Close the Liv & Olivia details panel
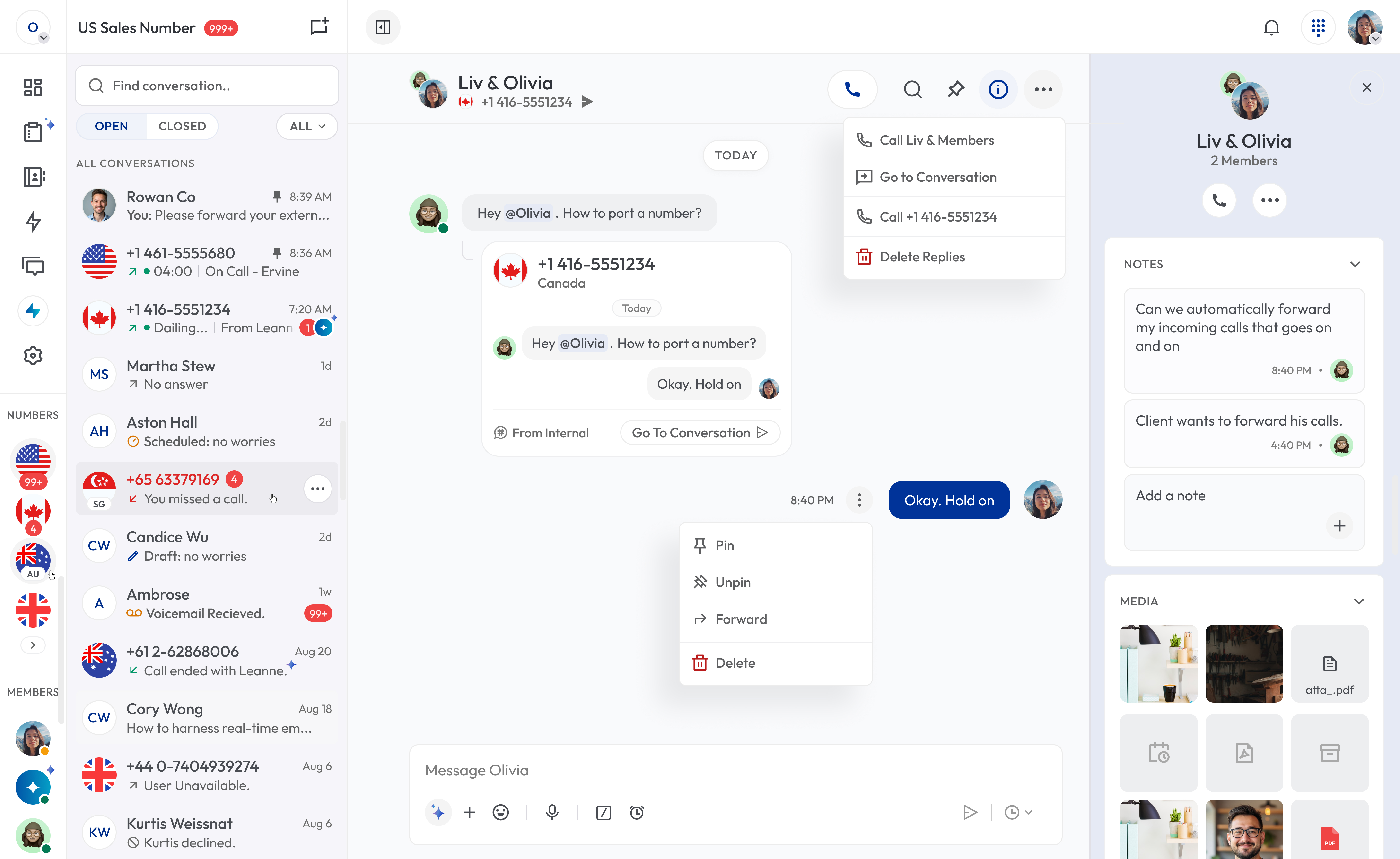This screenshot has height=859, width=1400. (1366, 87)
